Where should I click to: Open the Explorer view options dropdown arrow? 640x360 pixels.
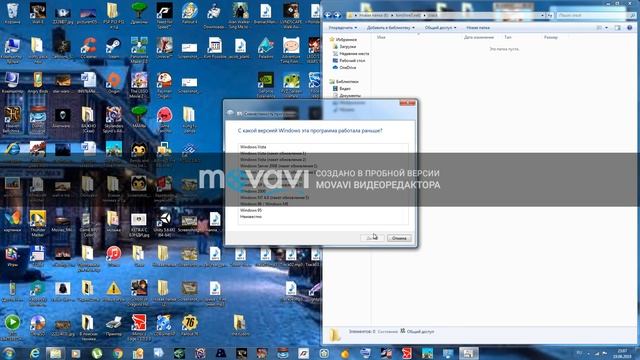(x=607, y=27)
